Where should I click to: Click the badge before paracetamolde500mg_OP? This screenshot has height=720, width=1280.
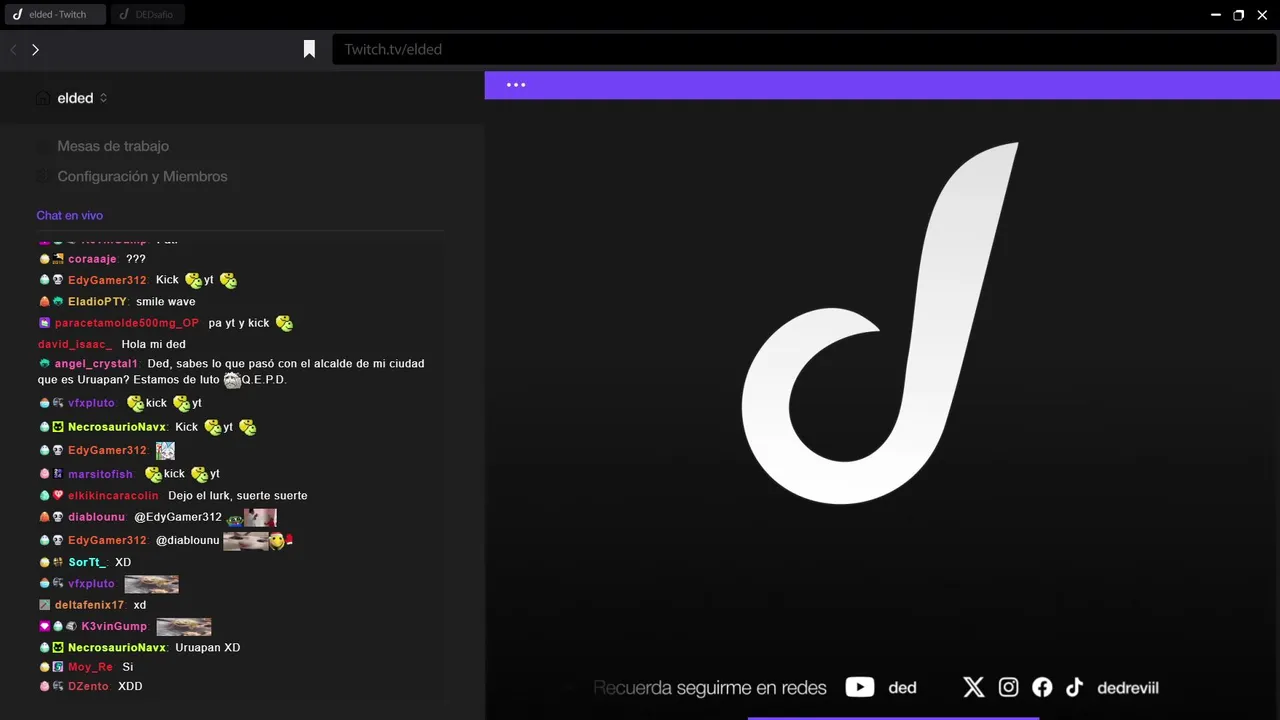44,323
